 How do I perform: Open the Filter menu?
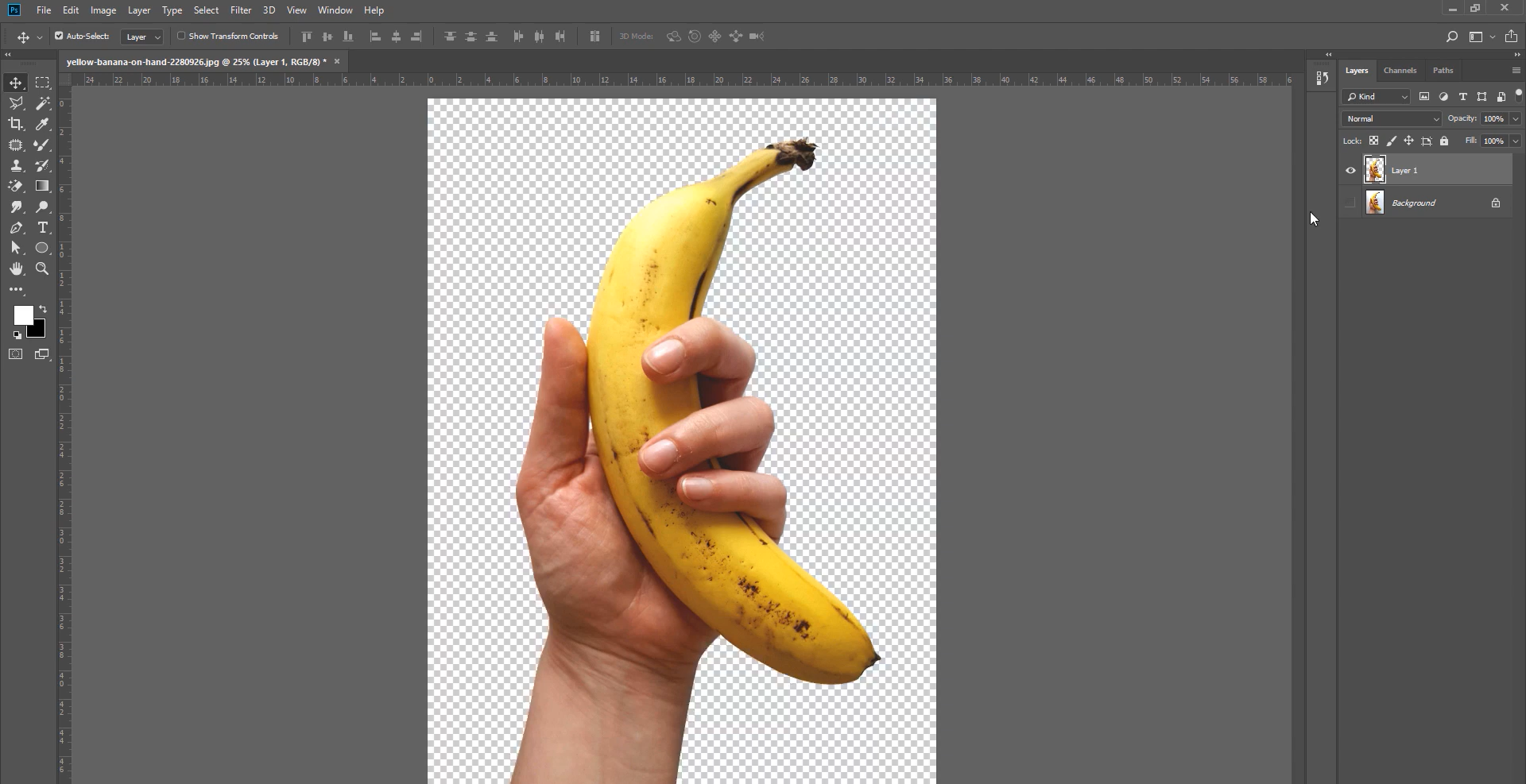(240, 10)
